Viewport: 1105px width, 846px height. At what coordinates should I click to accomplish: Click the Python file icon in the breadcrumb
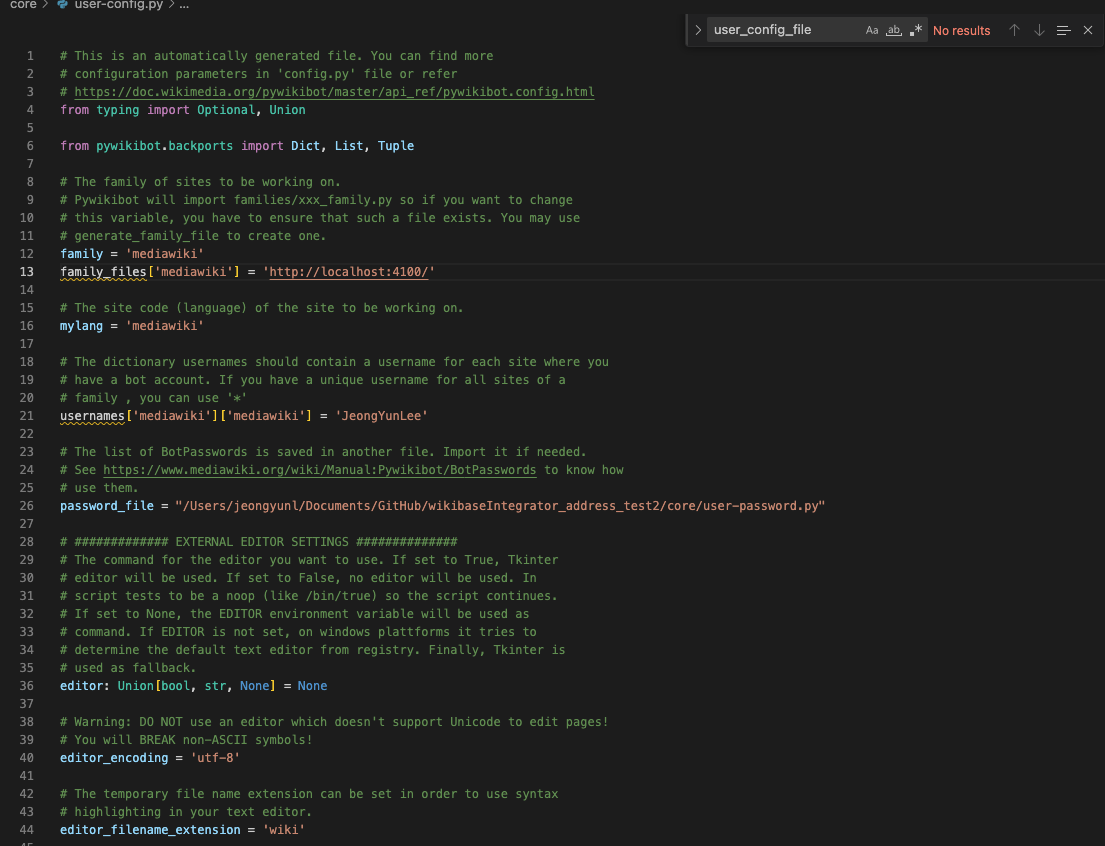[60, 5]
